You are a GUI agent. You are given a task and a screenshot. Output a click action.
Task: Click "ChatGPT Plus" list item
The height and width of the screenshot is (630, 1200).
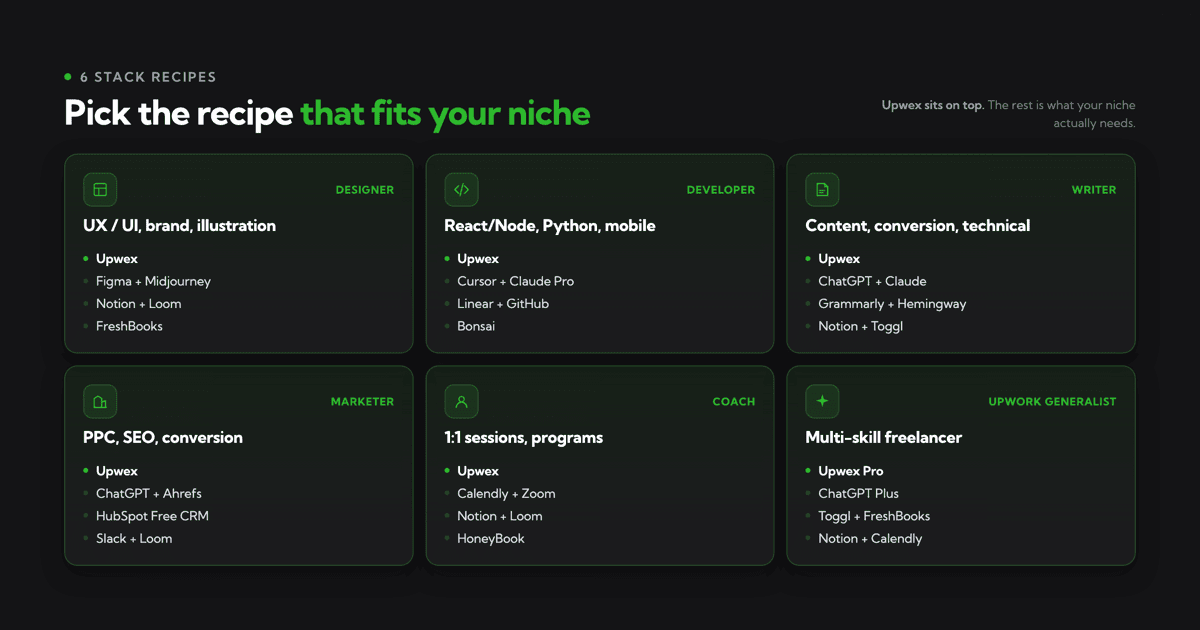(858, 494)
